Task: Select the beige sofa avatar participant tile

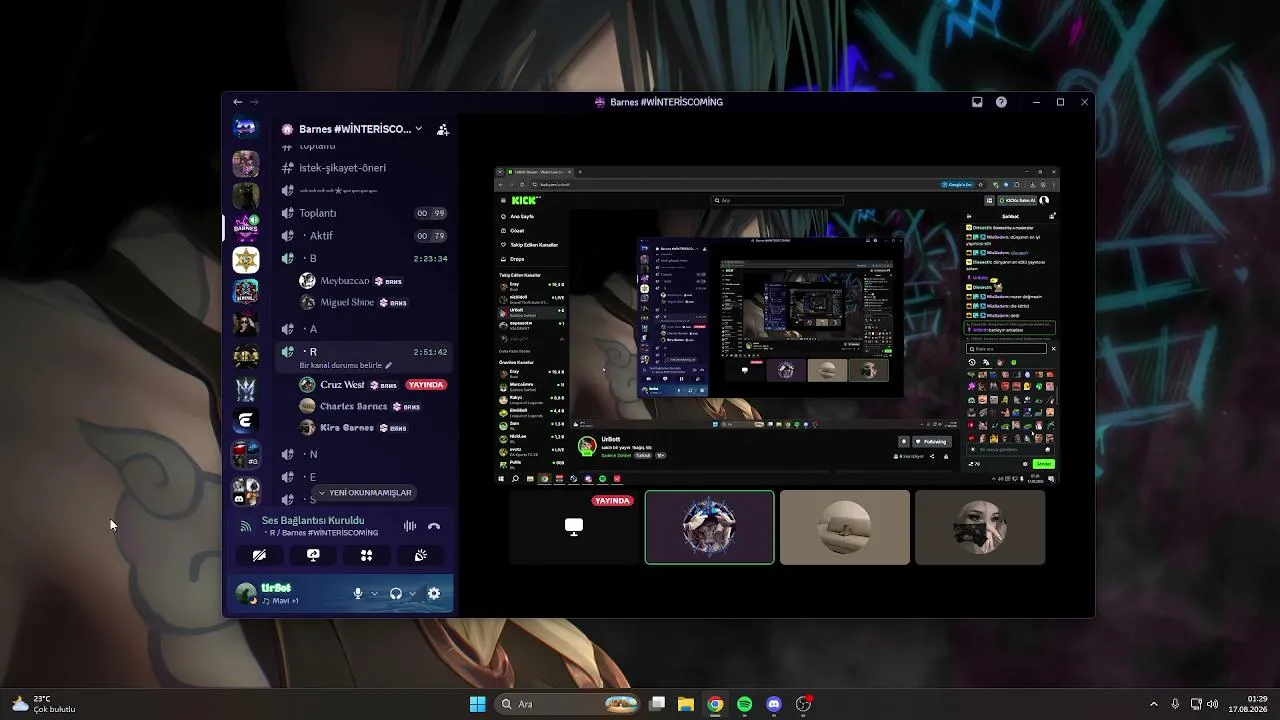Action: pos(845,527)
